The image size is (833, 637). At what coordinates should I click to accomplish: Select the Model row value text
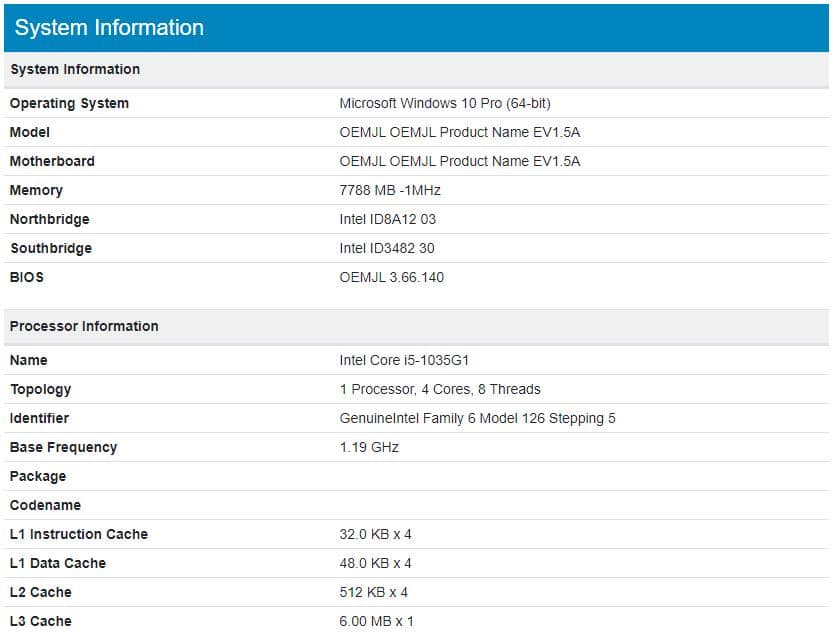[460, 132]
